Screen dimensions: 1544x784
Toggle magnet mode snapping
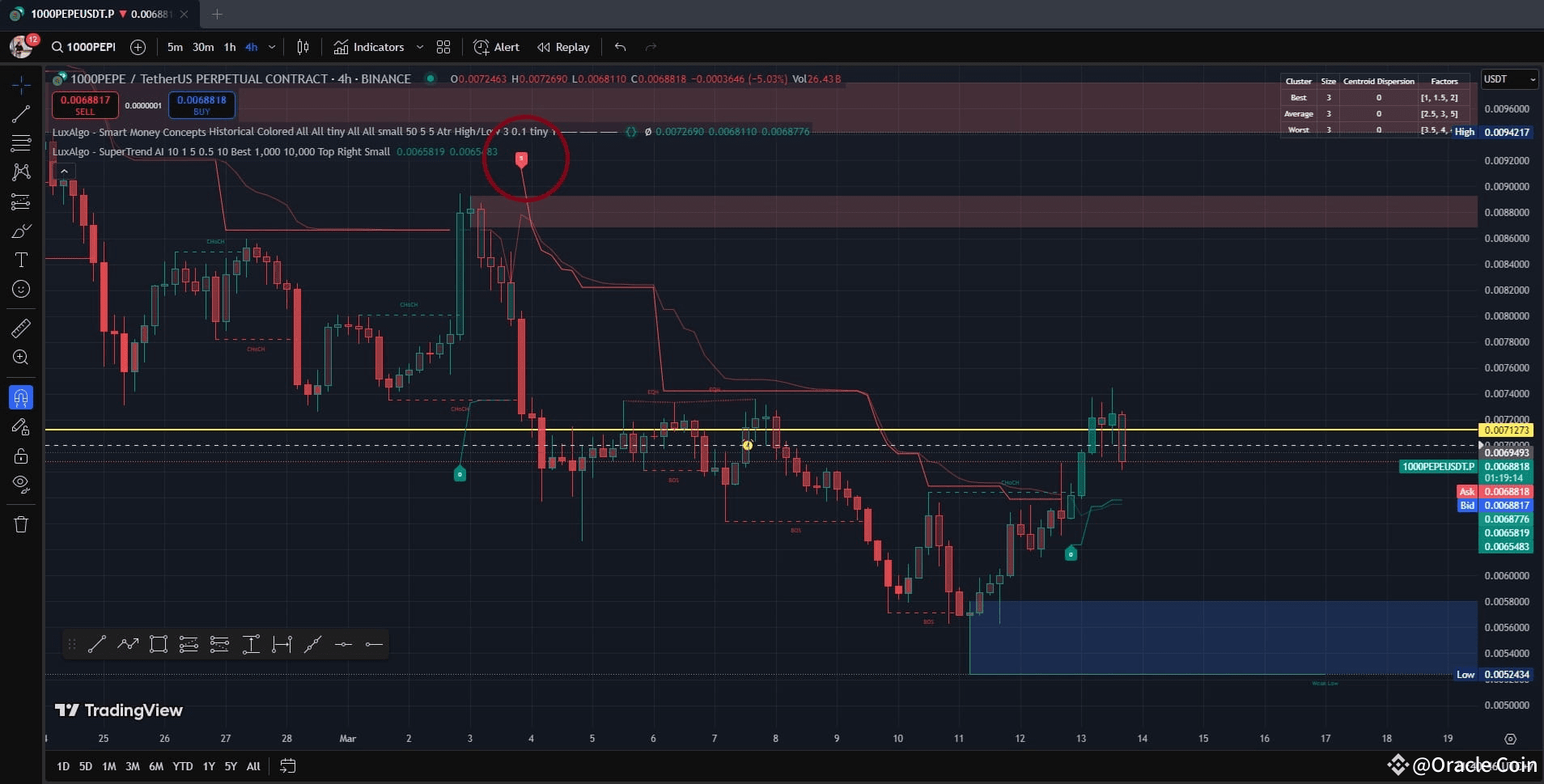[x=21, y=397]
